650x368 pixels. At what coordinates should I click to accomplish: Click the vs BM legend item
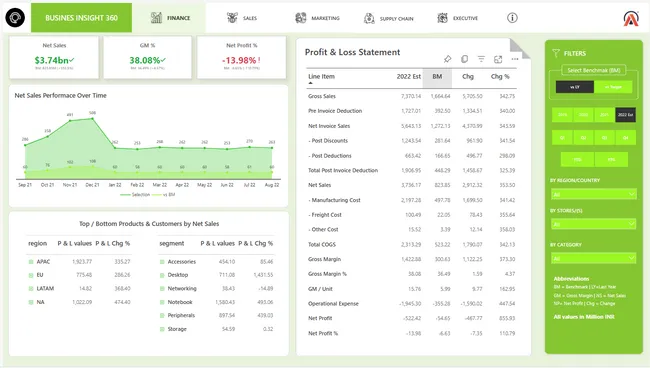164,195
